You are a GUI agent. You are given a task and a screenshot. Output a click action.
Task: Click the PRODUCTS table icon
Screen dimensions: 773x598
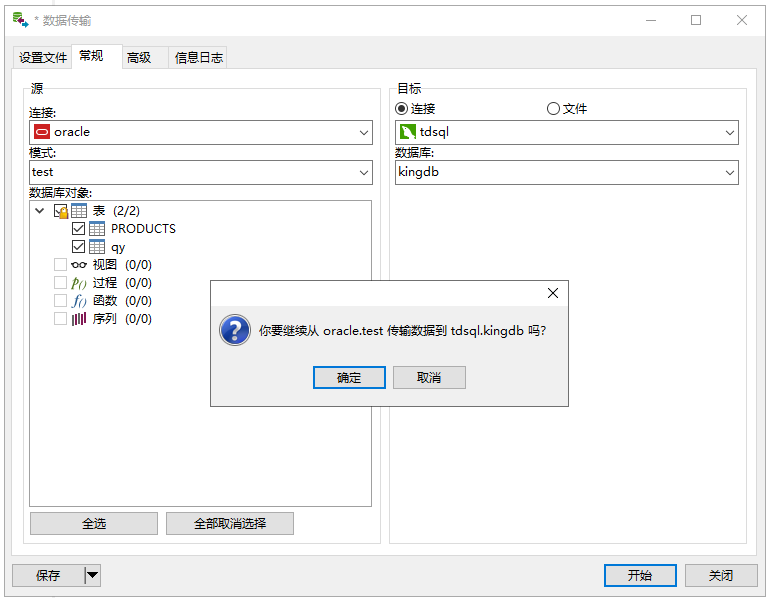[97, 229]
